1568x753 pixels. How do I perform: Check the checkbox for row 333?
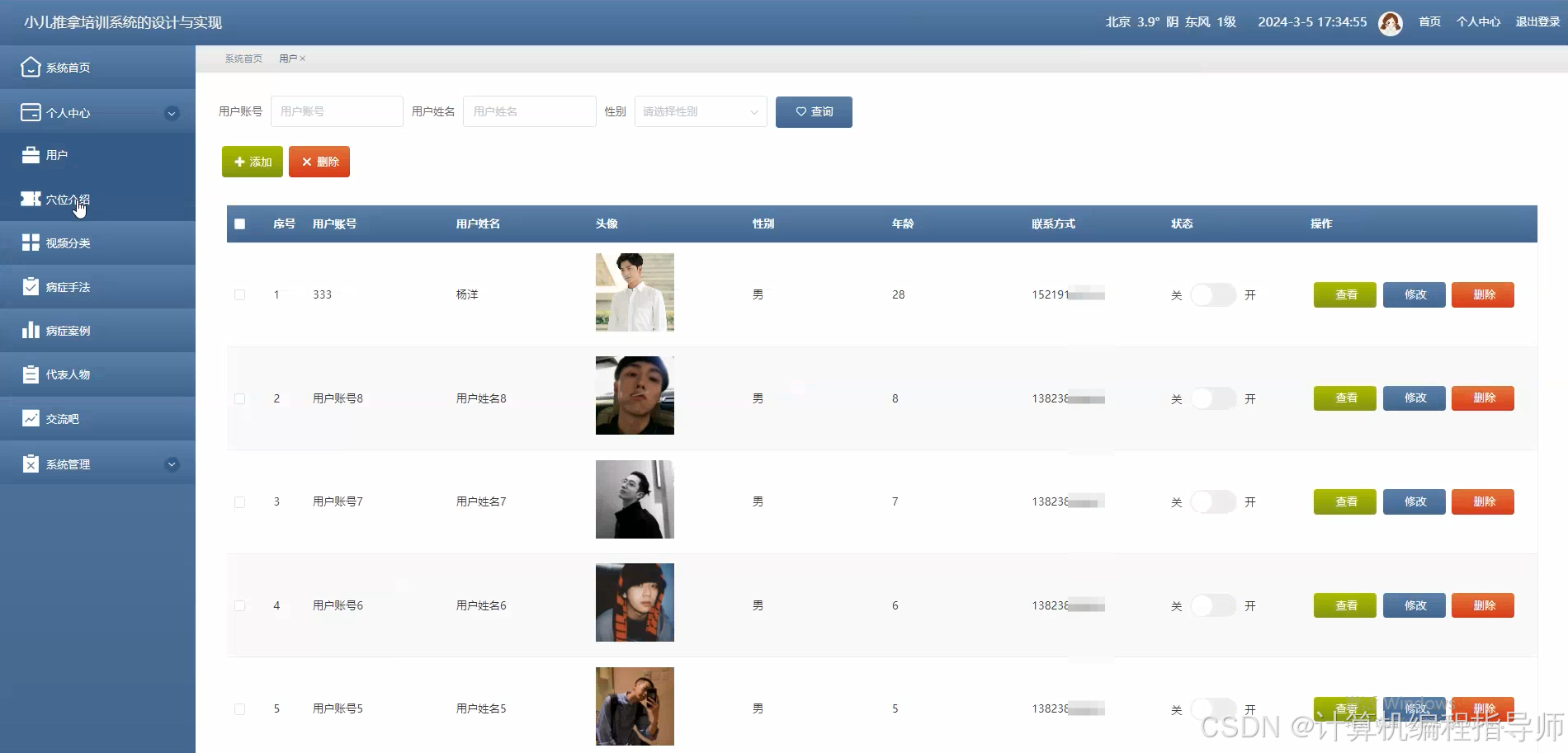(240, 294)
